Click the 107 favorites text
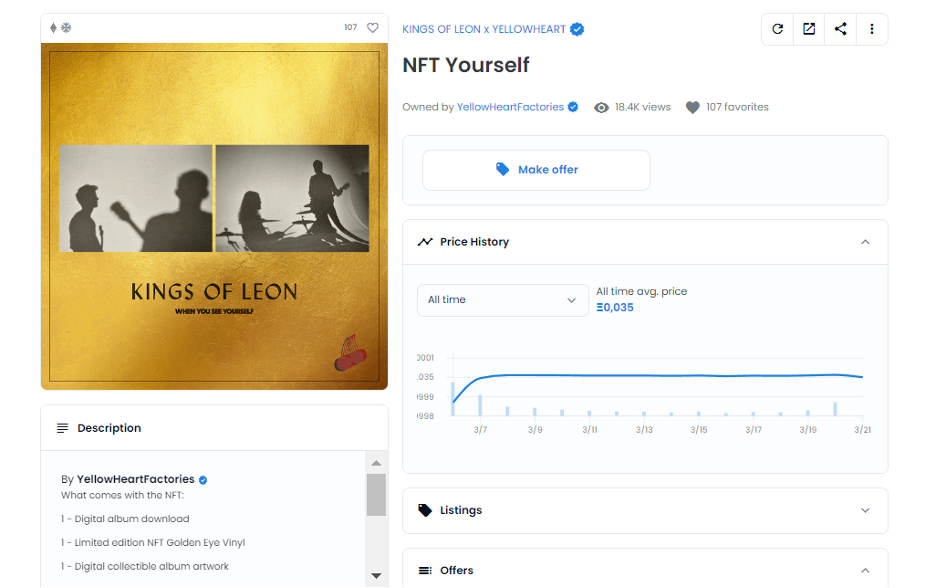Viewport: 936px width, 588px height. pos(737,107)
